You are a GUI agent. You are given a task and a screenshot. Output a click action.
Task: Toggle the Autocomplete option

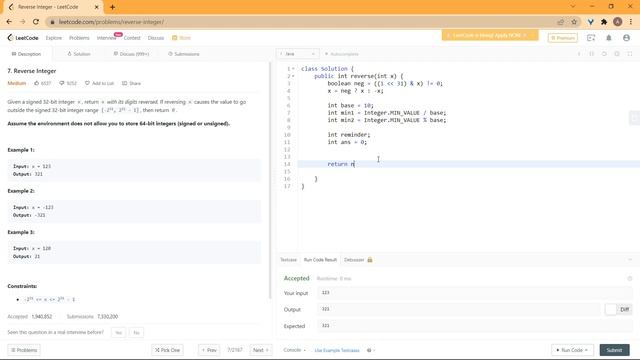[342, 54]
